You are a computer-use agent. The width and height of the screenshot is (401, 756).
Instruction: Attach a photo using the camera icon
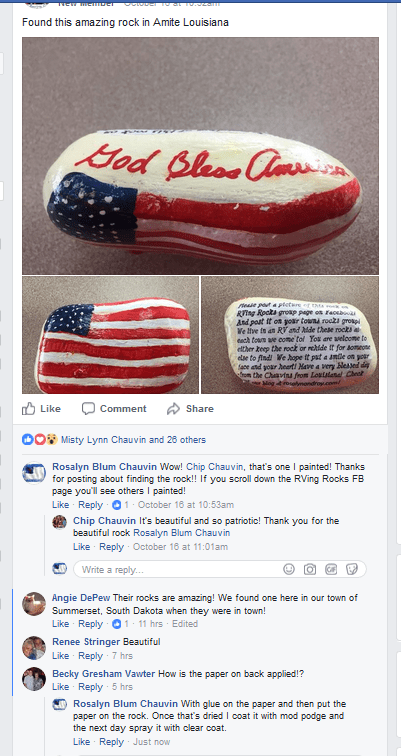pos(310,569)
